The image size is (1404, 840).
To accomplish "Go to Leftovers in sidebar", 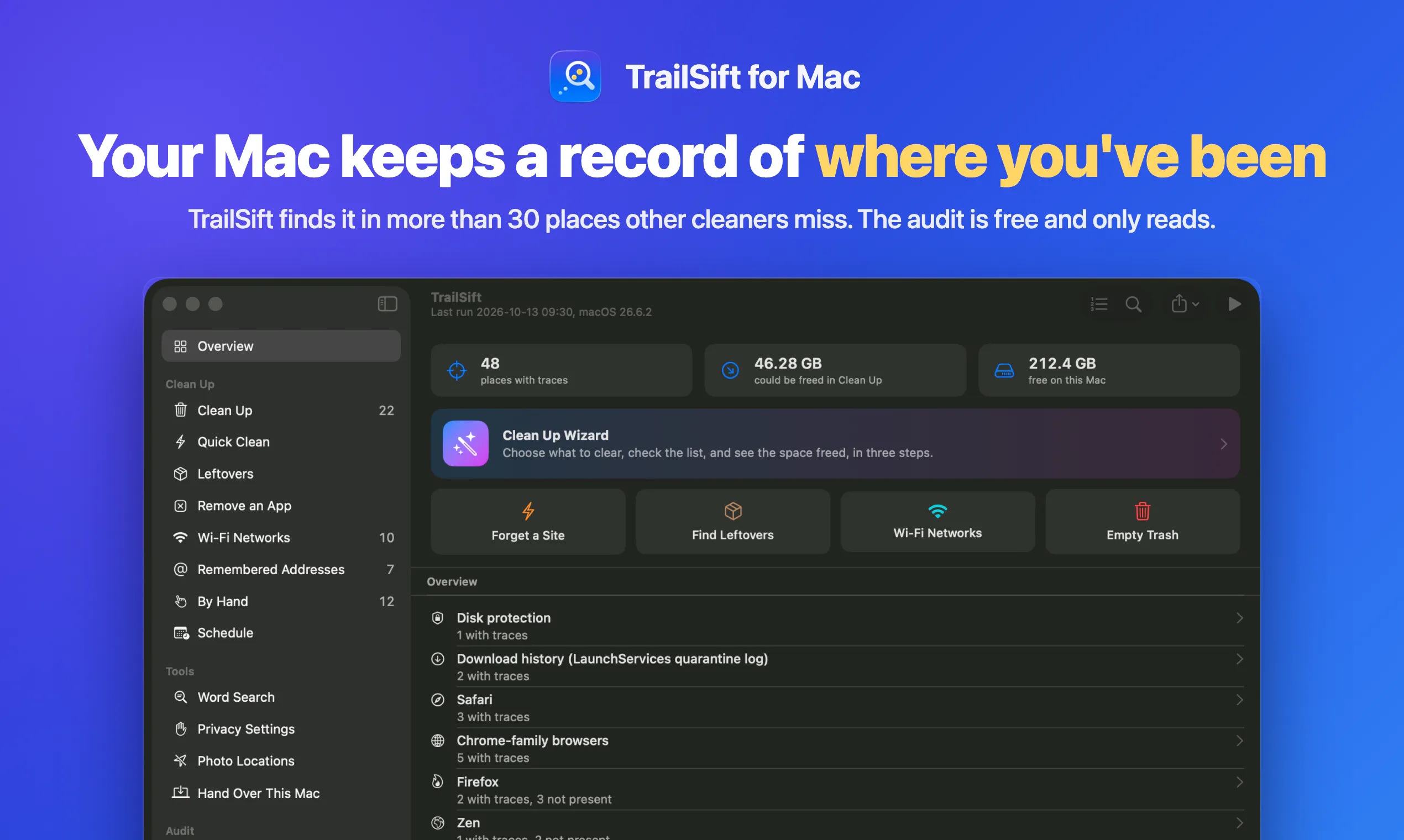I will click(x=281, y=474).
